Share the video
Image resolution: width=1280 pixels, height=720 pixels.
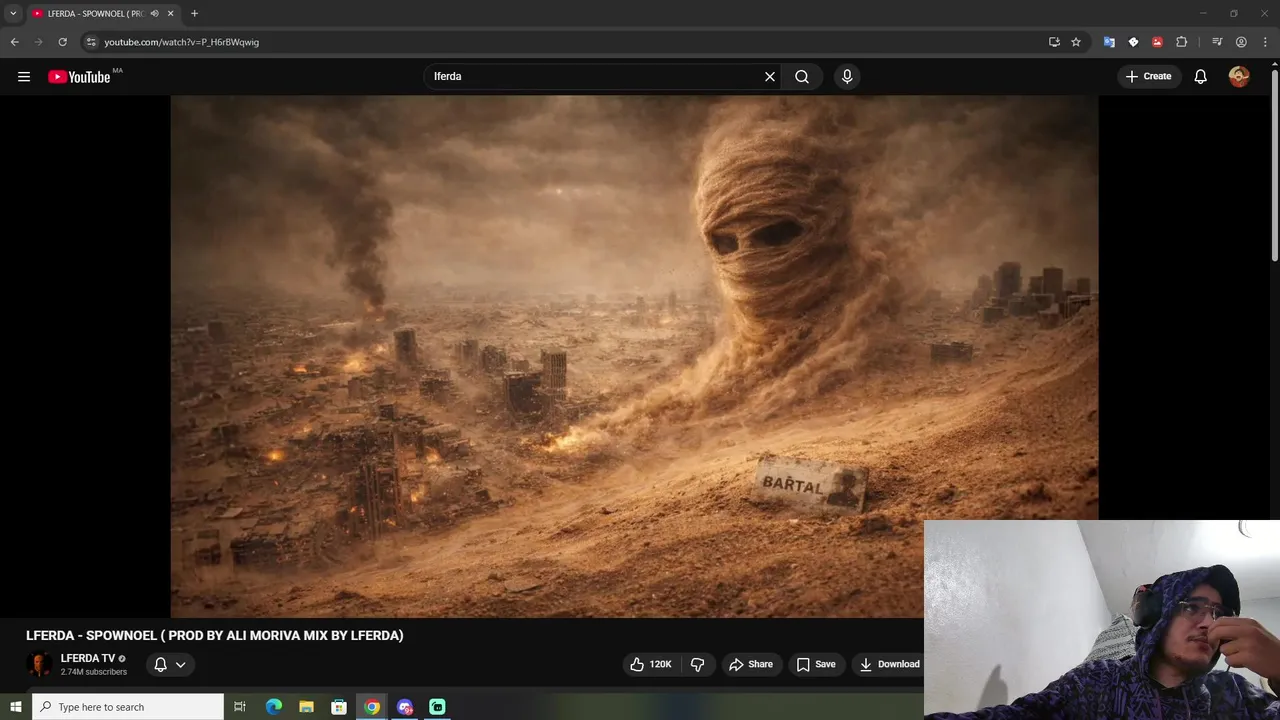click(x=751, y=664)
